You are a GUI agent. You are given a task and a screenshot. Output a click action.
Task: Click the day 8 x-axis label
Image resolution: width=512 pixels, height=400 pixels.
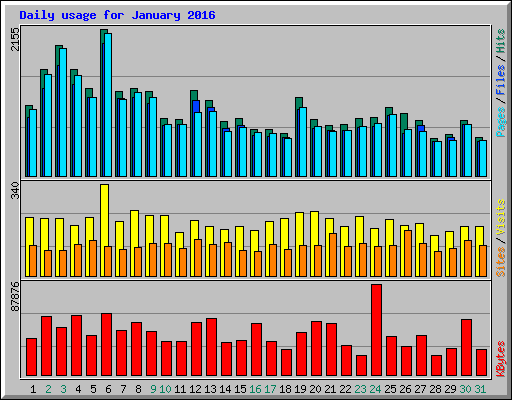pyautogui.click(x=138, y=389)
